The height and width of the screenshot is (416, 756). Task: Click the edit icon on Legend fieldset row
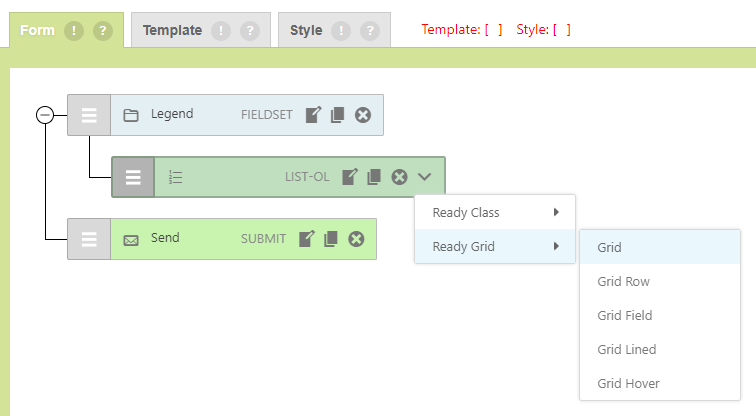pos(313,115)
